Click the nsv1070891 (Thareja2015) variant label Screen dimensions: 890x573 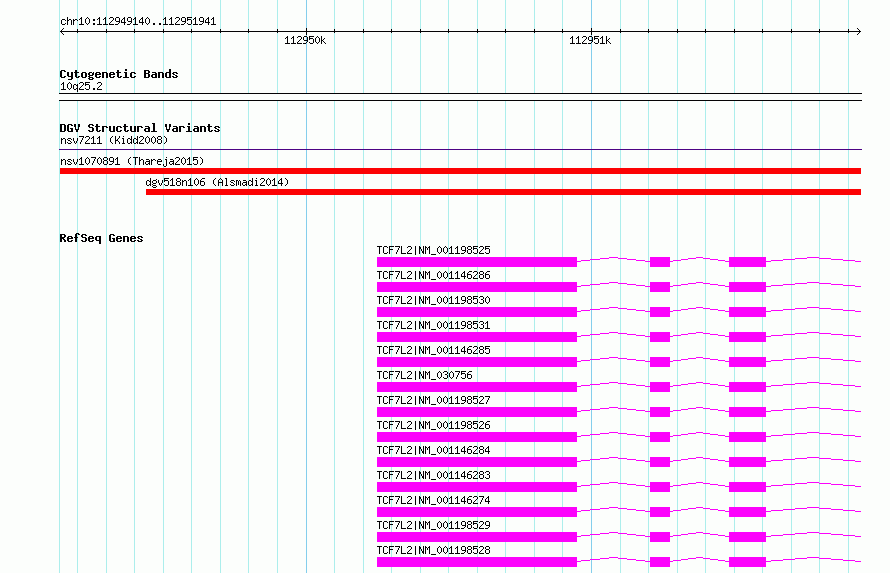(x=132, y=161)
